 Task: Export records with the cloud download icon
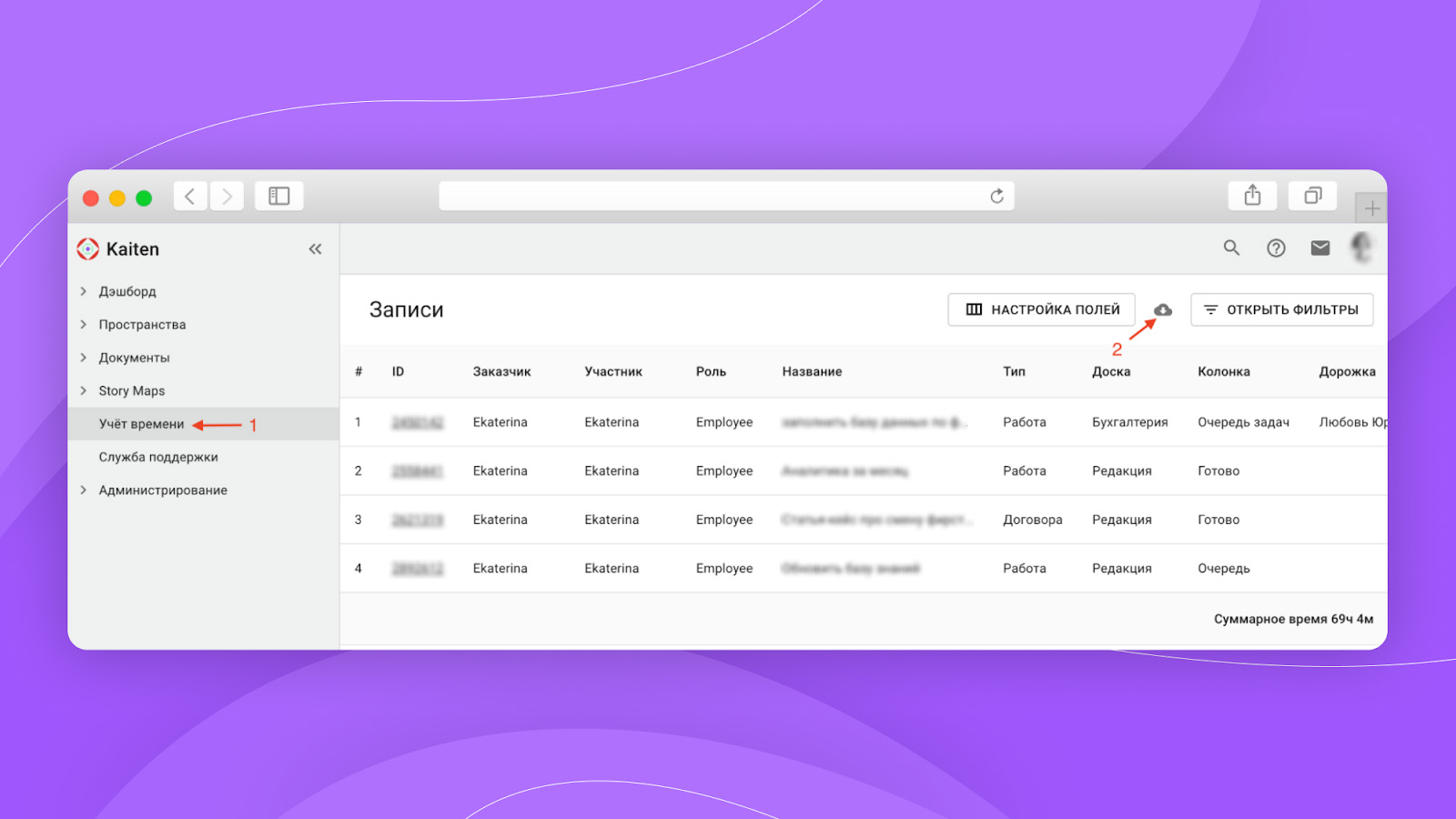[x=1163, y=309]
